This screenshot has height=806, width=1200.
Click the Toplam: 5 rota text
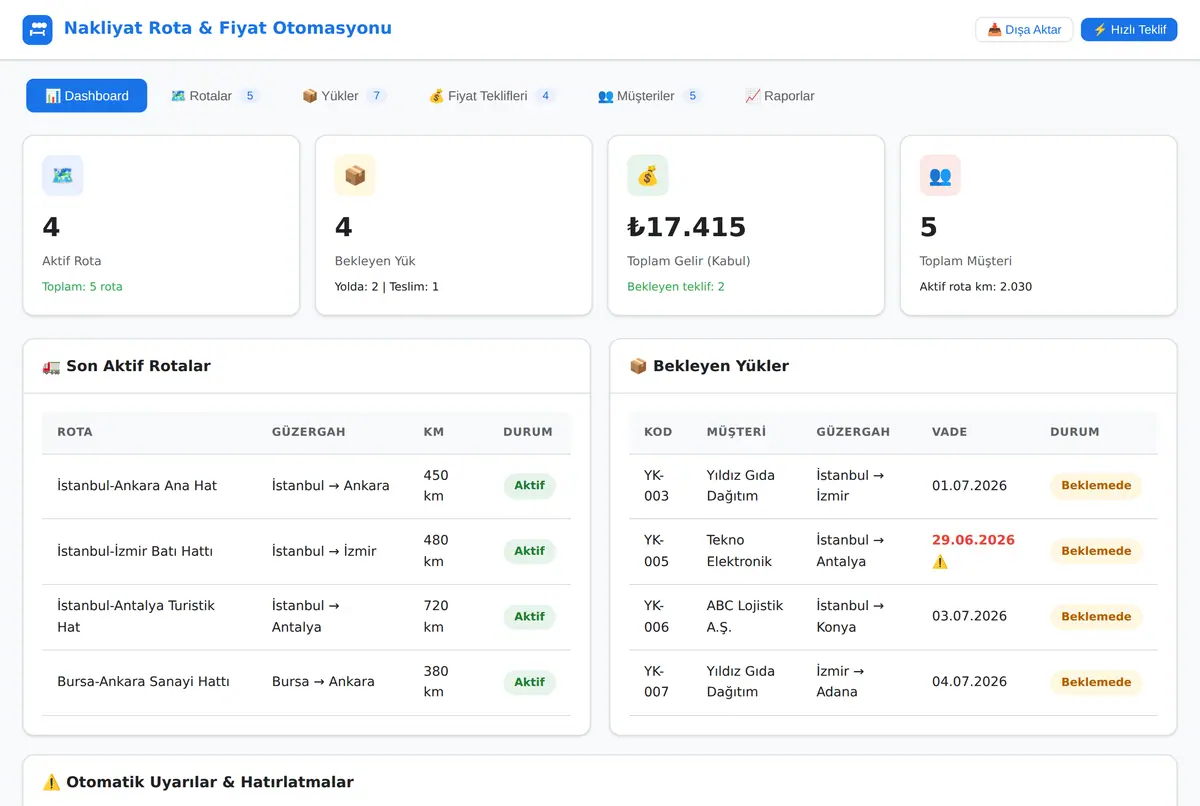tap(82, 287)
